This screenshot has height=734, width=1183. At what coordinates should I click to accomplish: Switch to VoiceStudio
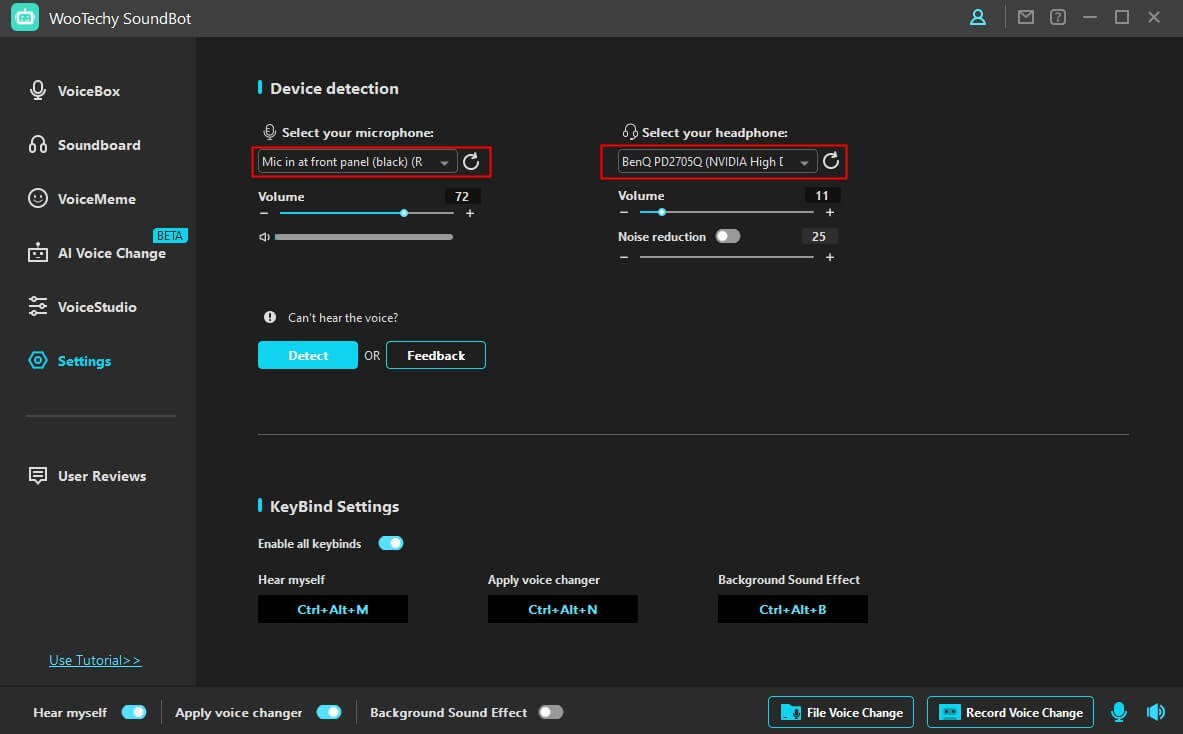(x=97, y=307)
